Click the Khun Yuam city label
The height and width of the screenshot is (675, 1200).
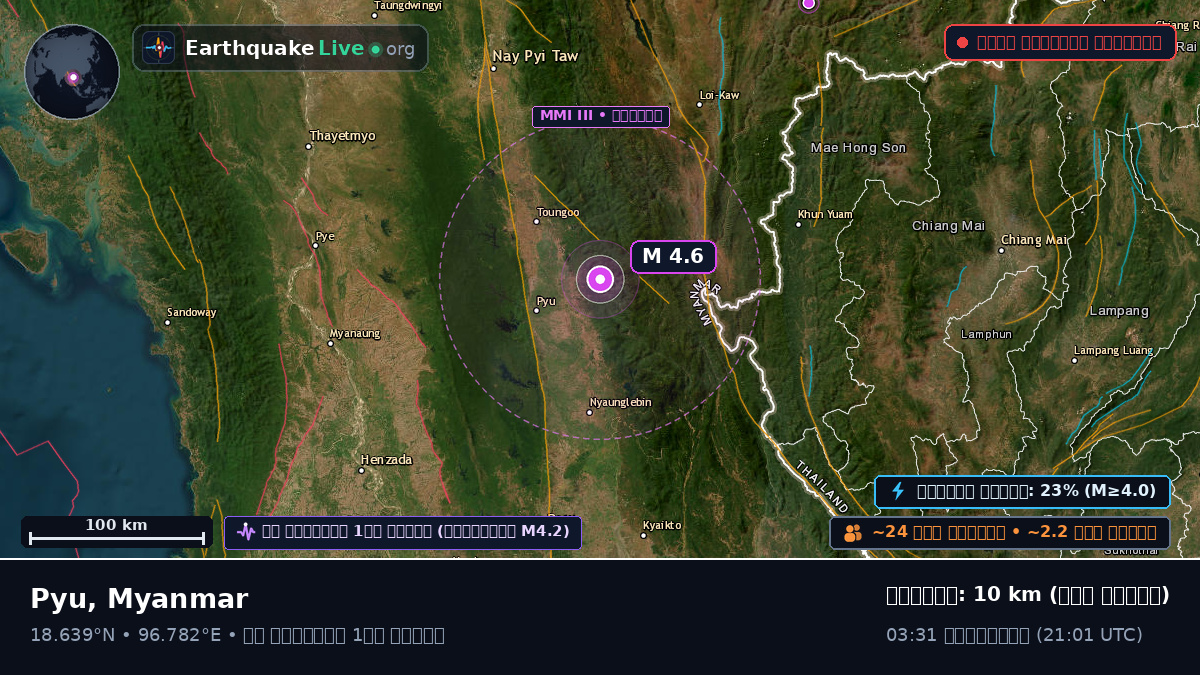825,215
